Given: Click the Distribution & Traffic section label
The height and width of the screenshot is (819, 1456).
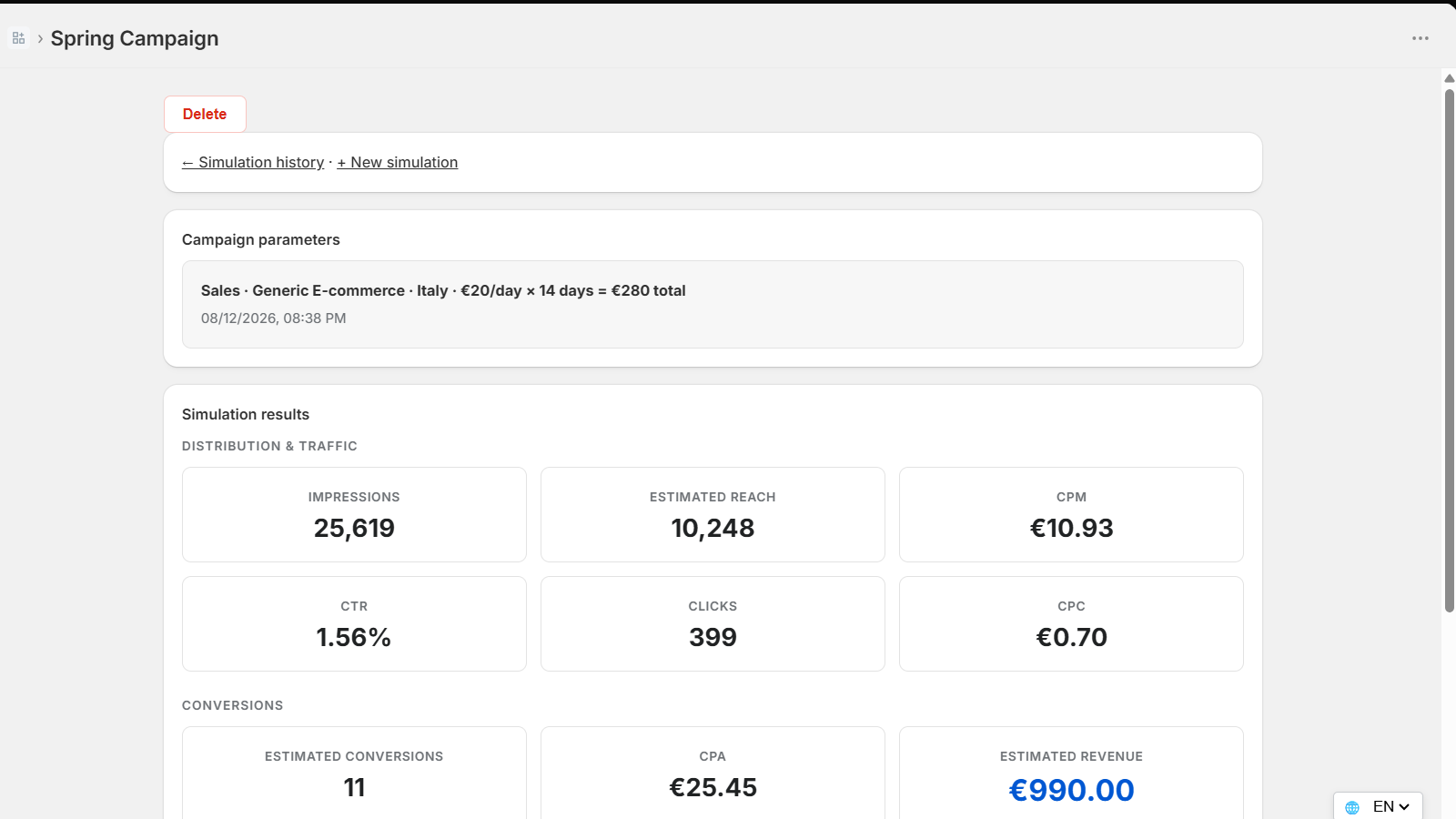Looking at the screenshot, I should [x=269, y=446].
